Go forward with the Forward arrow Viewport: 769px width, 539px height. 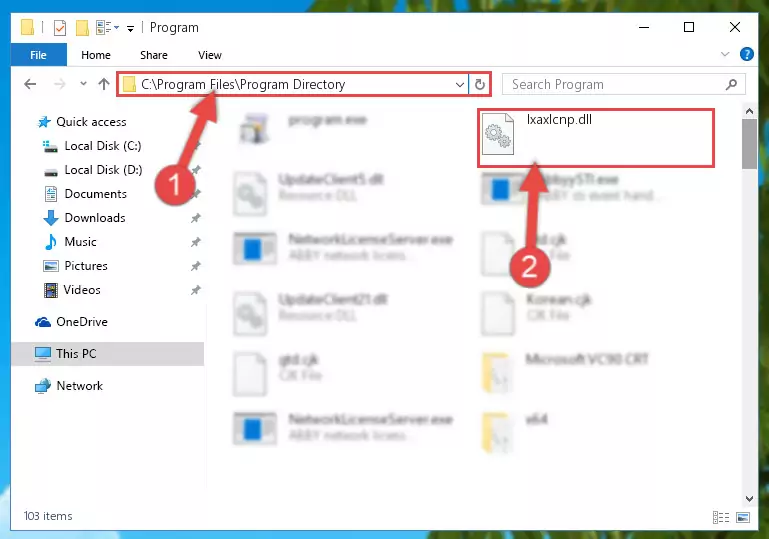click(x=60, y=84)
